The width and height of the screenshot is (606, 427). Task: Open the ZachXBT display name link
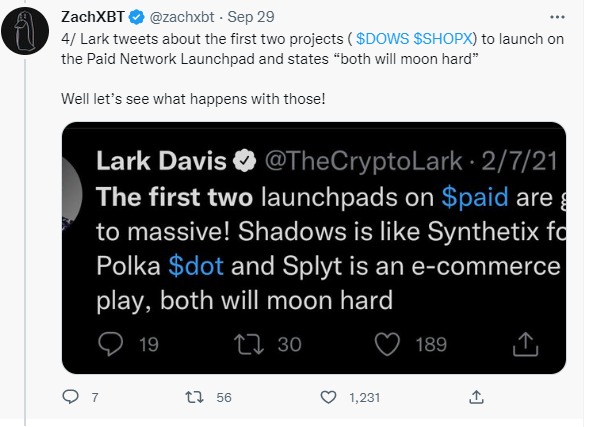pyautogui.click(x=92, y=17)
